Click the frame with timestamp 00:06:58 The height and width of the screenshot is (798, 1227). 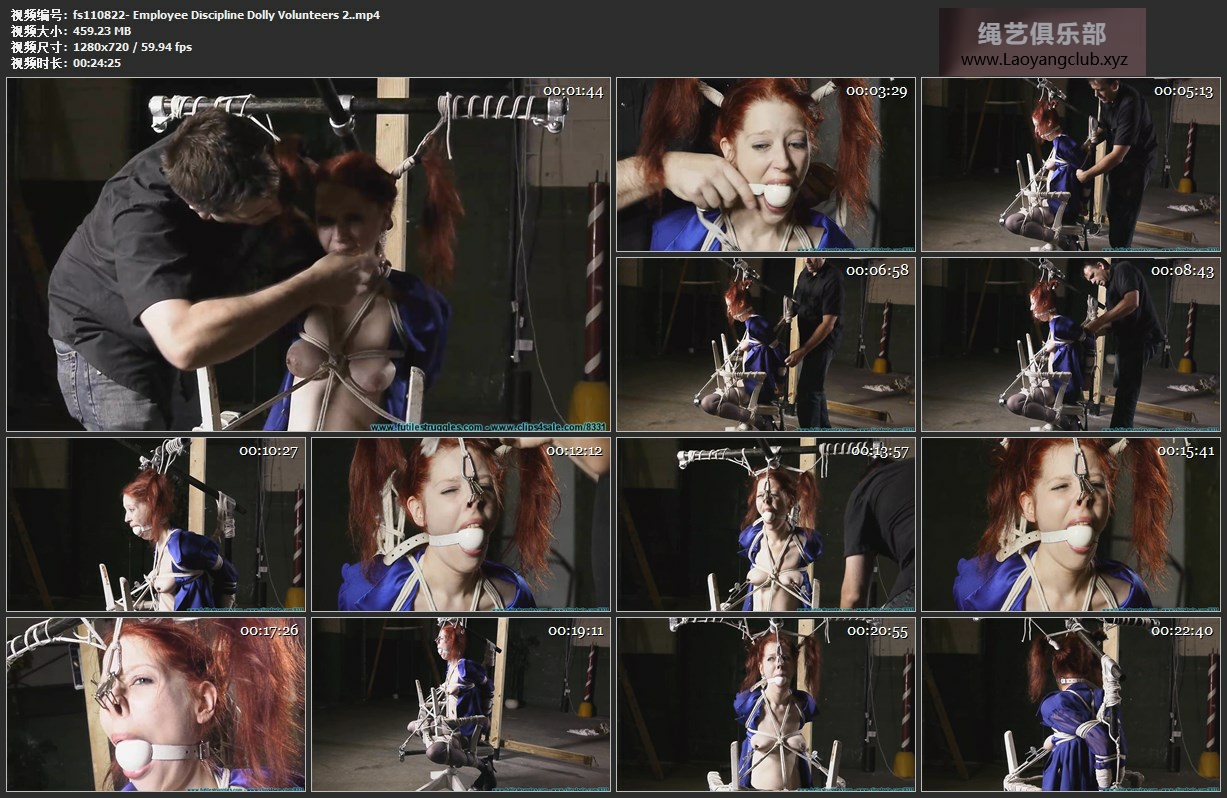click(765, 344)
